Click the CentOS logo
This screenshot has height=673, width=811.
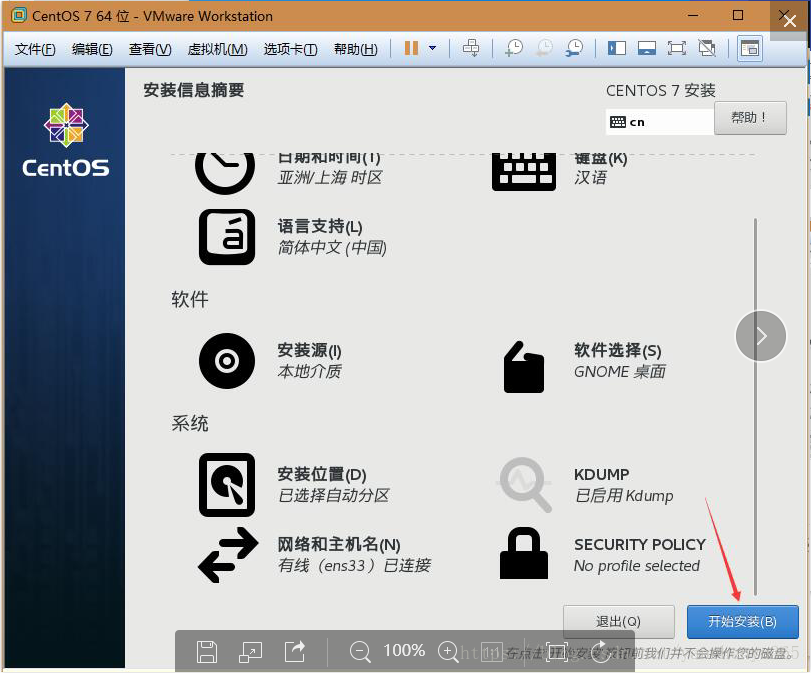66,140
